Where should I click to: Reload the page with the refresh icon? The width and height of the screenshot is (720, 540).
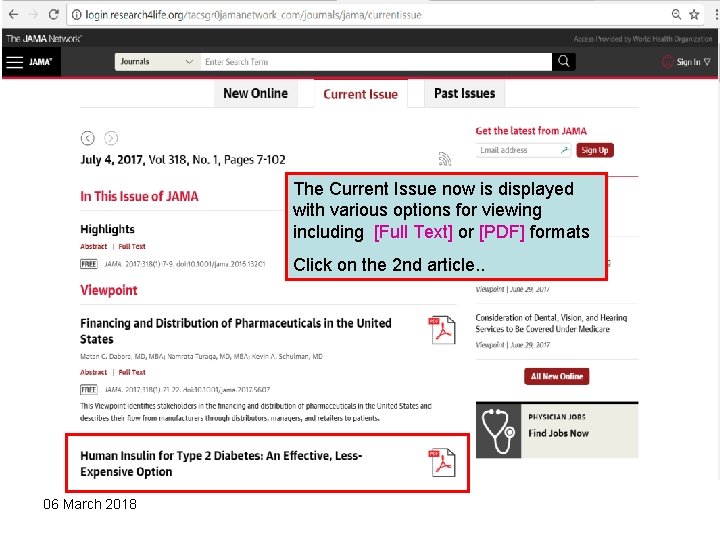pyautogui.click(x=54, y=15)
